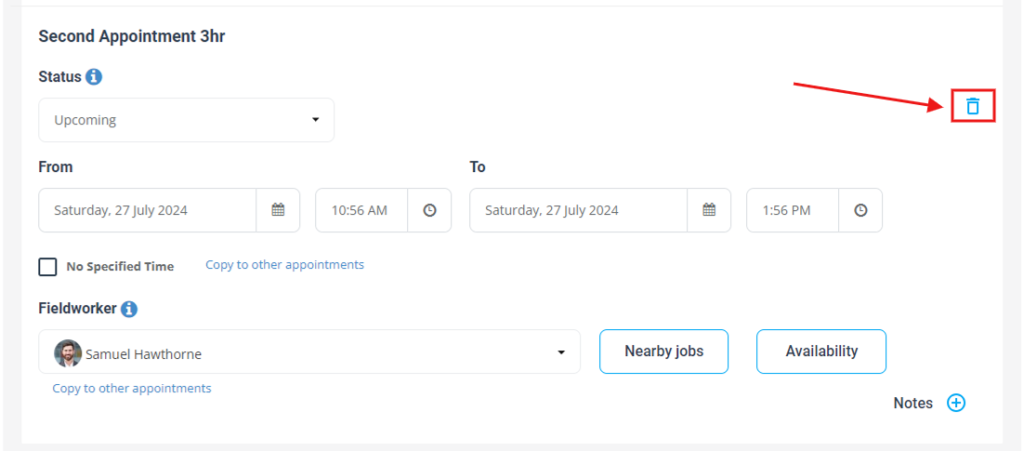Open the To date calendar picker icon
The image size is (1024, 451).
(709, 210)
